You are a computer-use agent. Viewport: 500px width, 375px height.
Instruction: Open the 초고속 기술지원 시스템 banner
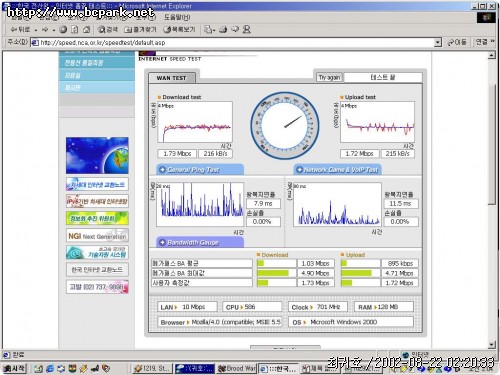pos(97,253)
